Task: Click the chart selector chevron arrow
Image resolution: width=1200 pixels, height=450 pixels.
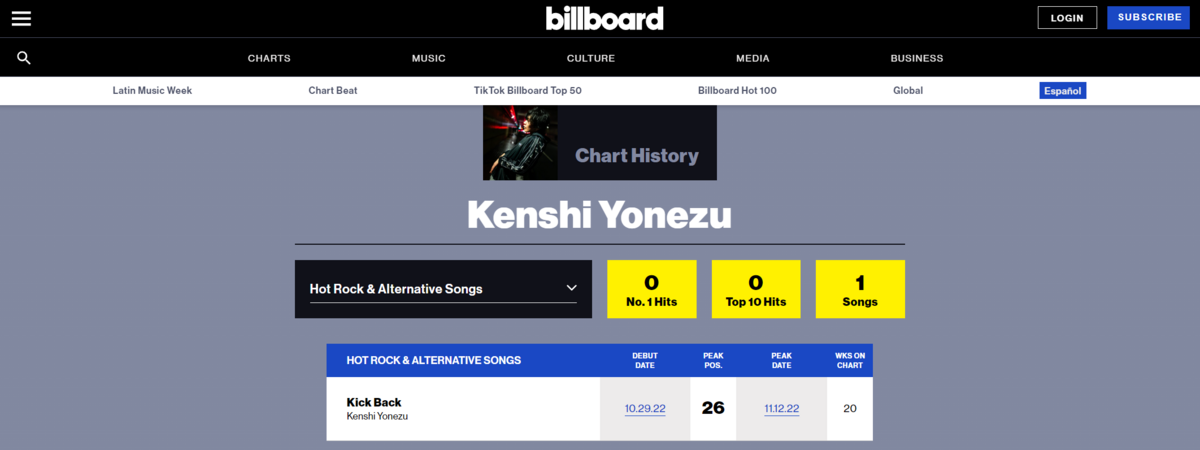Action: coord(571,288)
